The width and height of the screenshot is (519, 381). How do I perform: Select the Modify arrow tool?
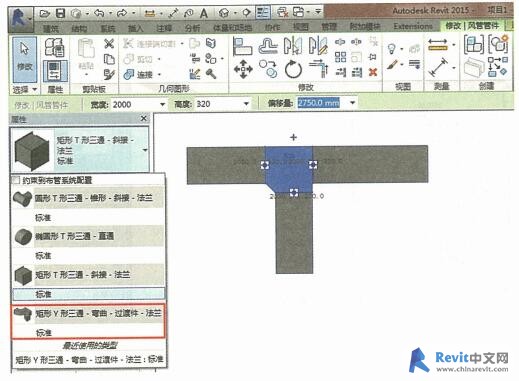click(x=24, y=59)
